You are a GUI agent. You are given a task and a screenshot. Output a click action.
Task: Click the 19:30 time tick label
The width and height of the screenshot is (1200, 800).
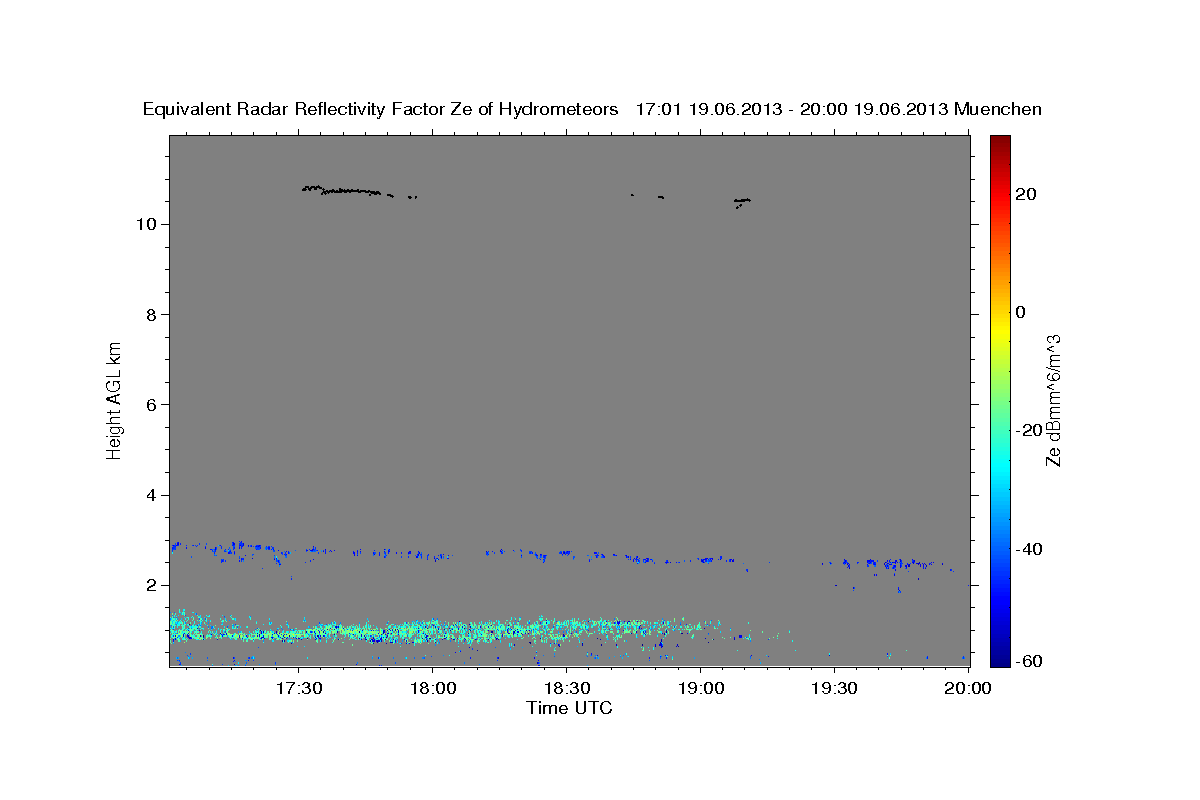tap(834, 689)
